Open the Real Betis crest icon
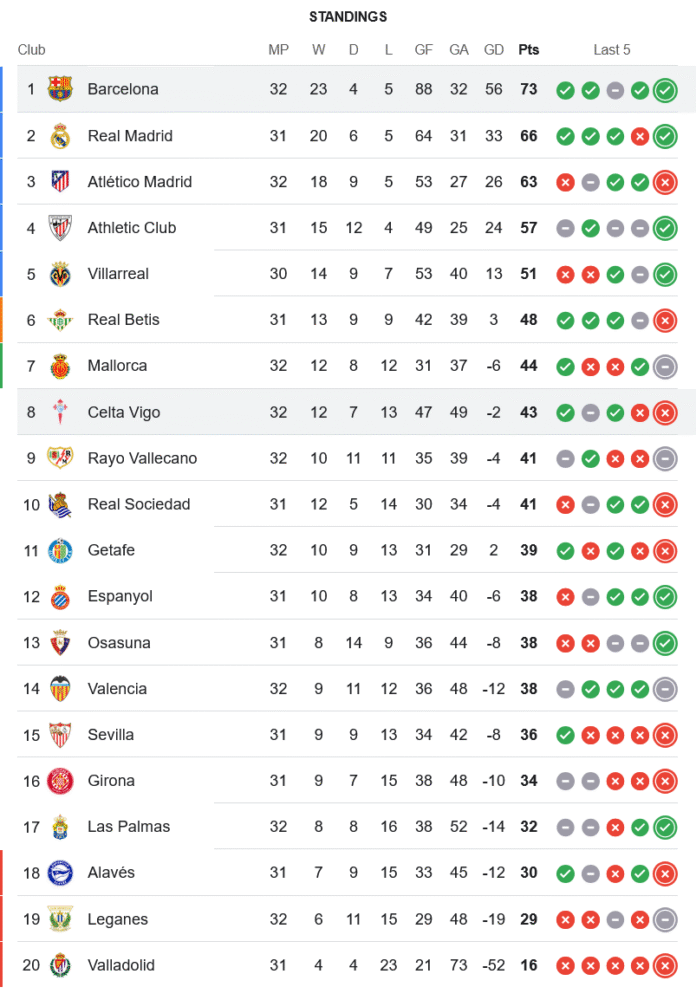 point(60,320)
